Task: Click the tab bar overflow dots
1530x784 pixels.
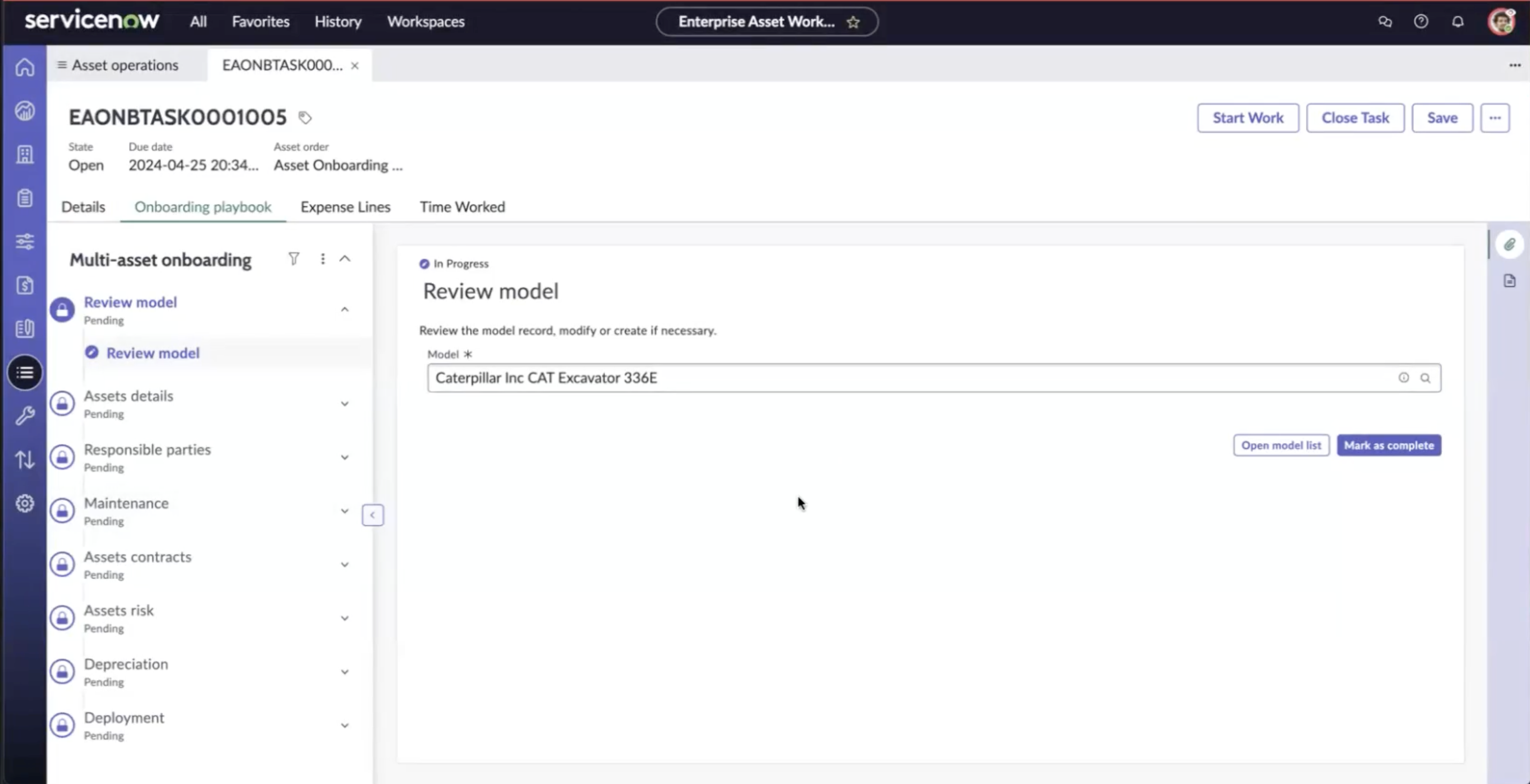Action: point(1515,65)
